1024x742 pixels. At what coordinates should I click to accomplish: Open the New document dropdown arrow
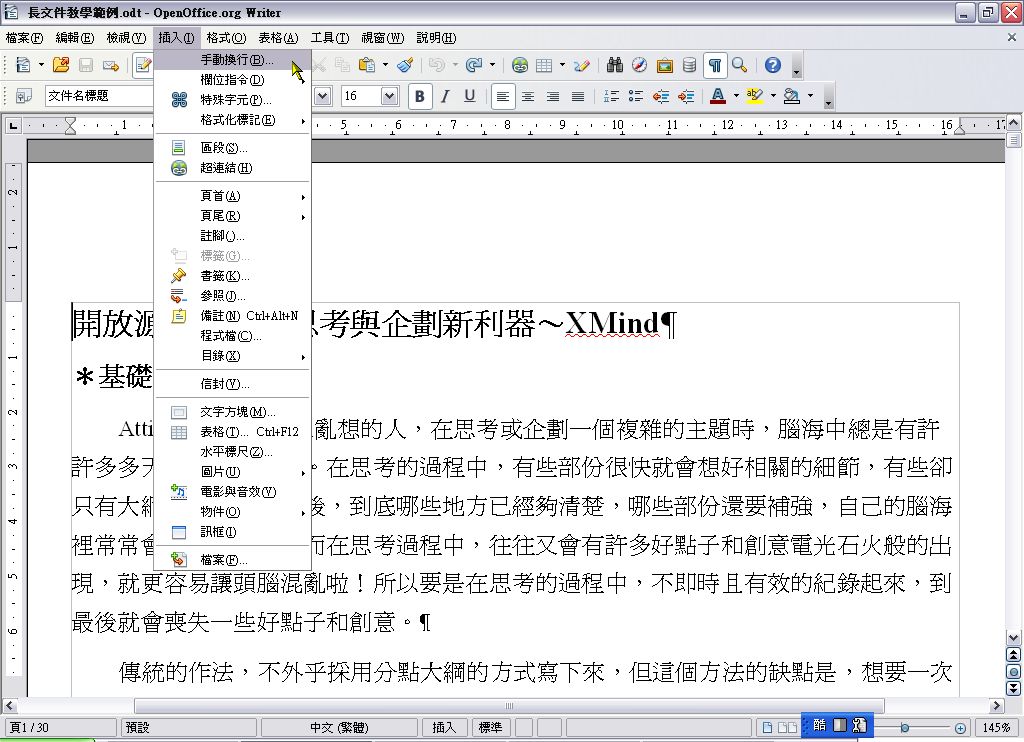pos(41,65)
